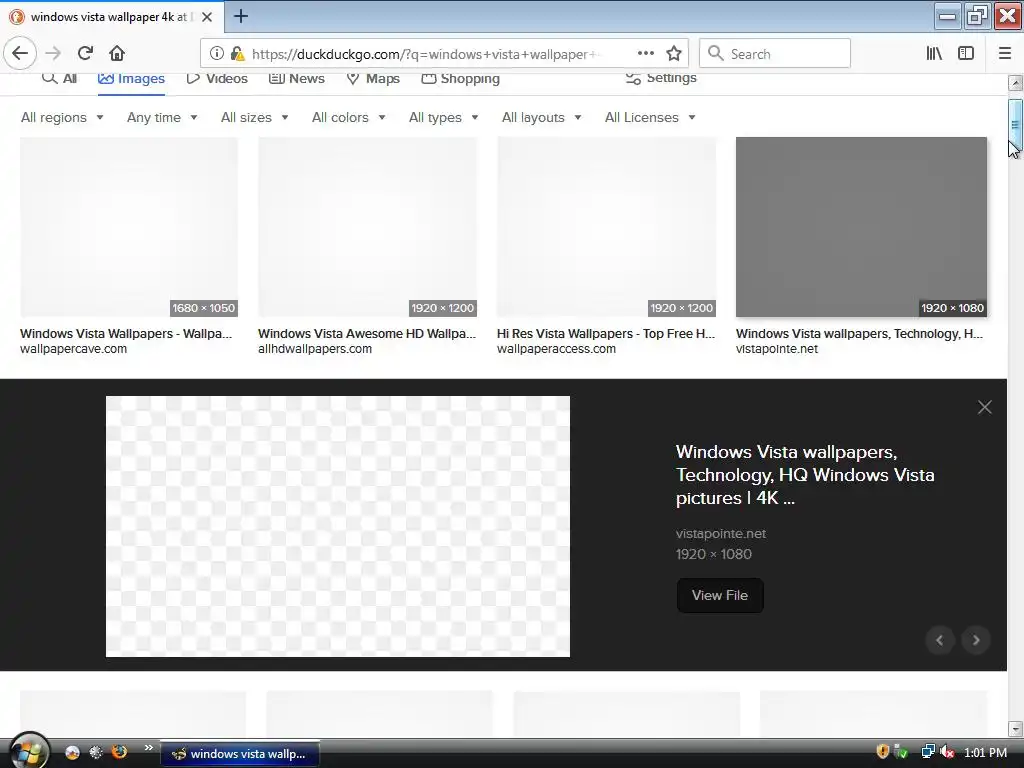The height and width of the screenshot is (768, 1024).
Task: Click the vertical scrollbar thumb
Action: (x=1015, y=125)
